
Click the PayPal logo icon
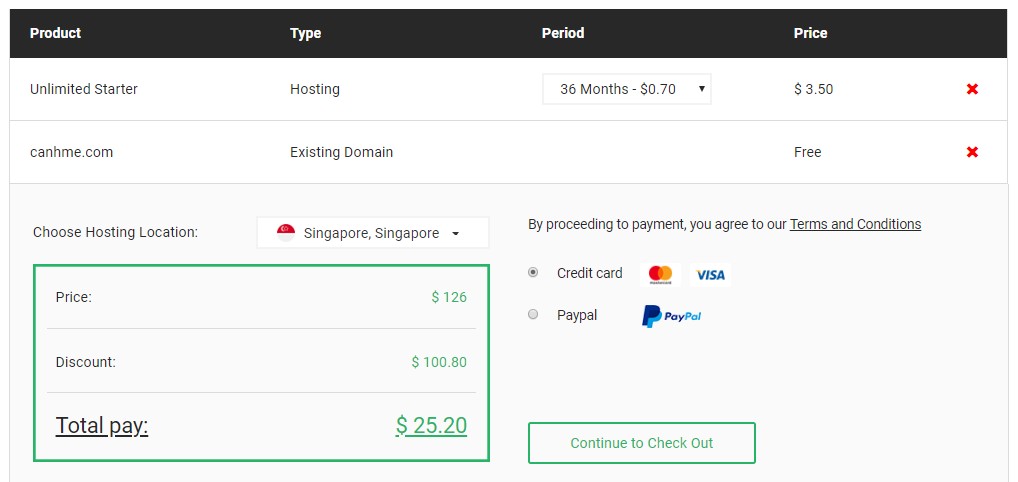(672, 316)
